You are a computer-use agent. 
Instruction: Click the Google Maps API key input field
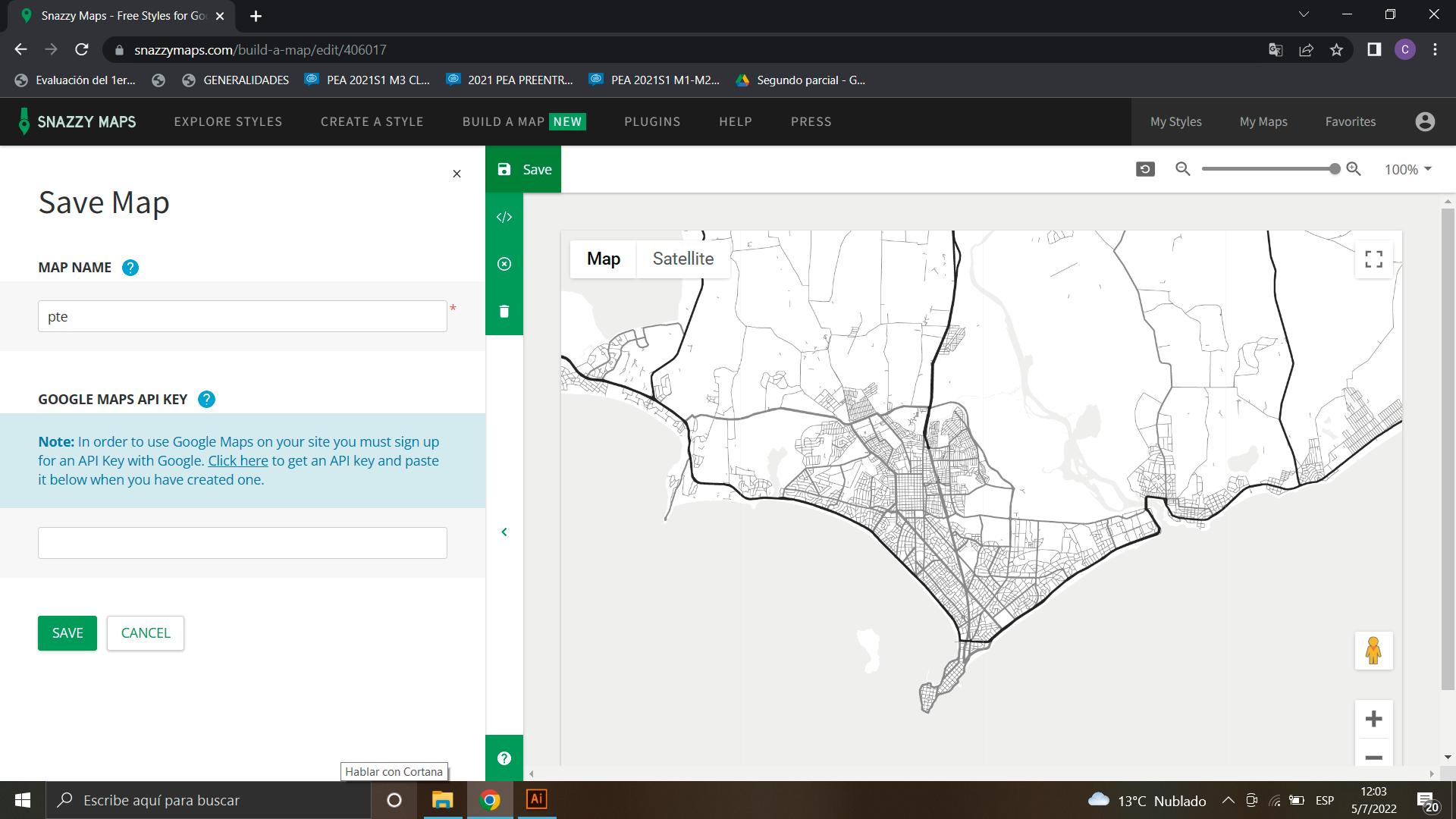click(x=243, y=543)
